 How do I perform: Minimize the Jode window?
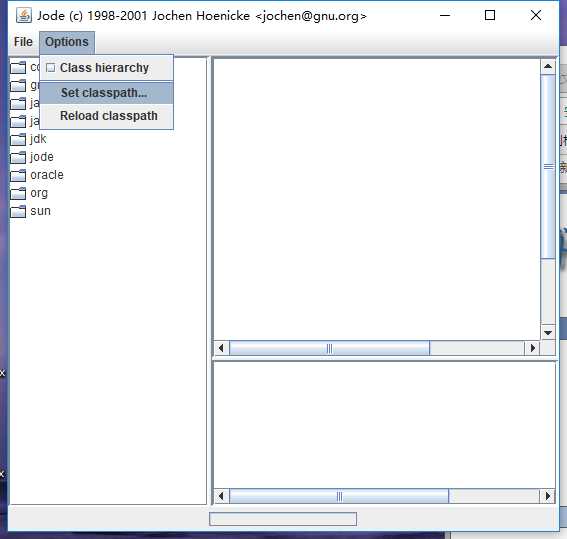point(445,16)
